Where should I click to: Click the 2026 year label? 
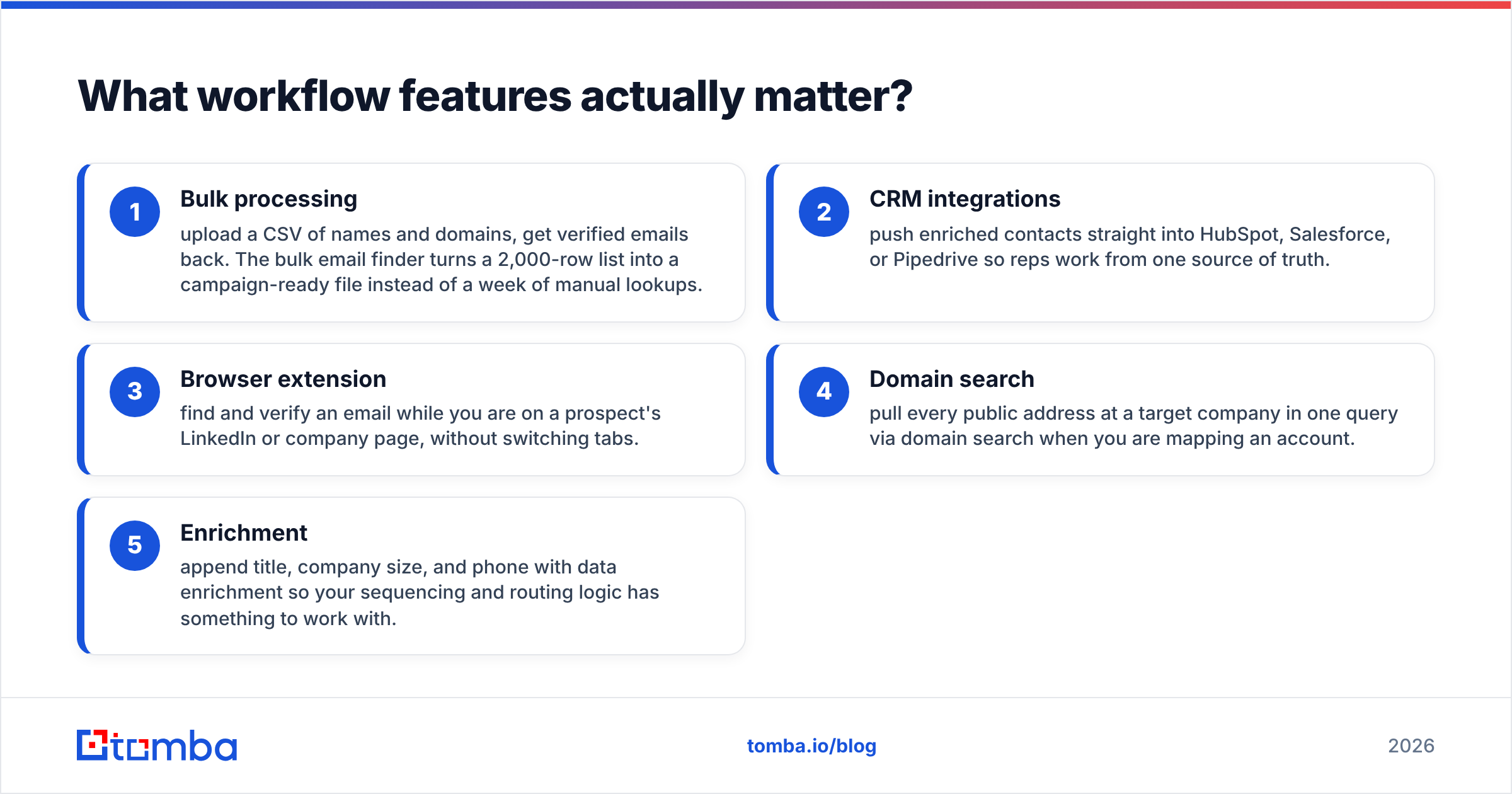(1411, 746)
